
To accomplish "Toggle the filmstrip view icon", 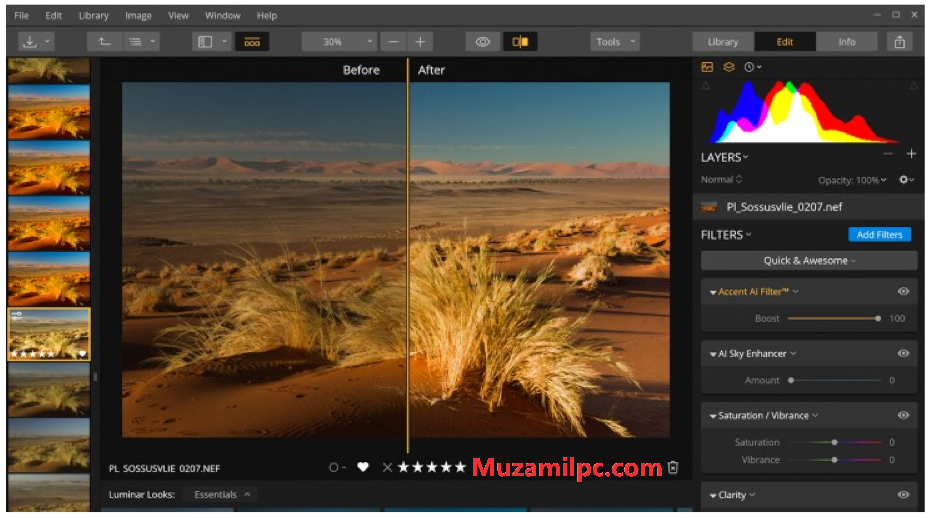I will click(x=252, y=42).
